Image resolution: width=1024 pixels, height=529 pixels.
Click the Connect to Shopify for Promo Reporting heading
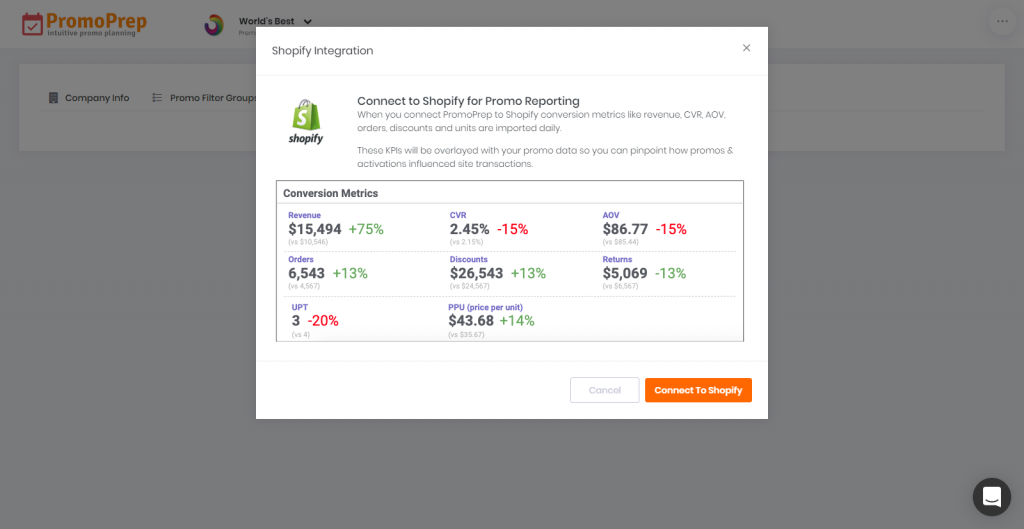point(468,101)
